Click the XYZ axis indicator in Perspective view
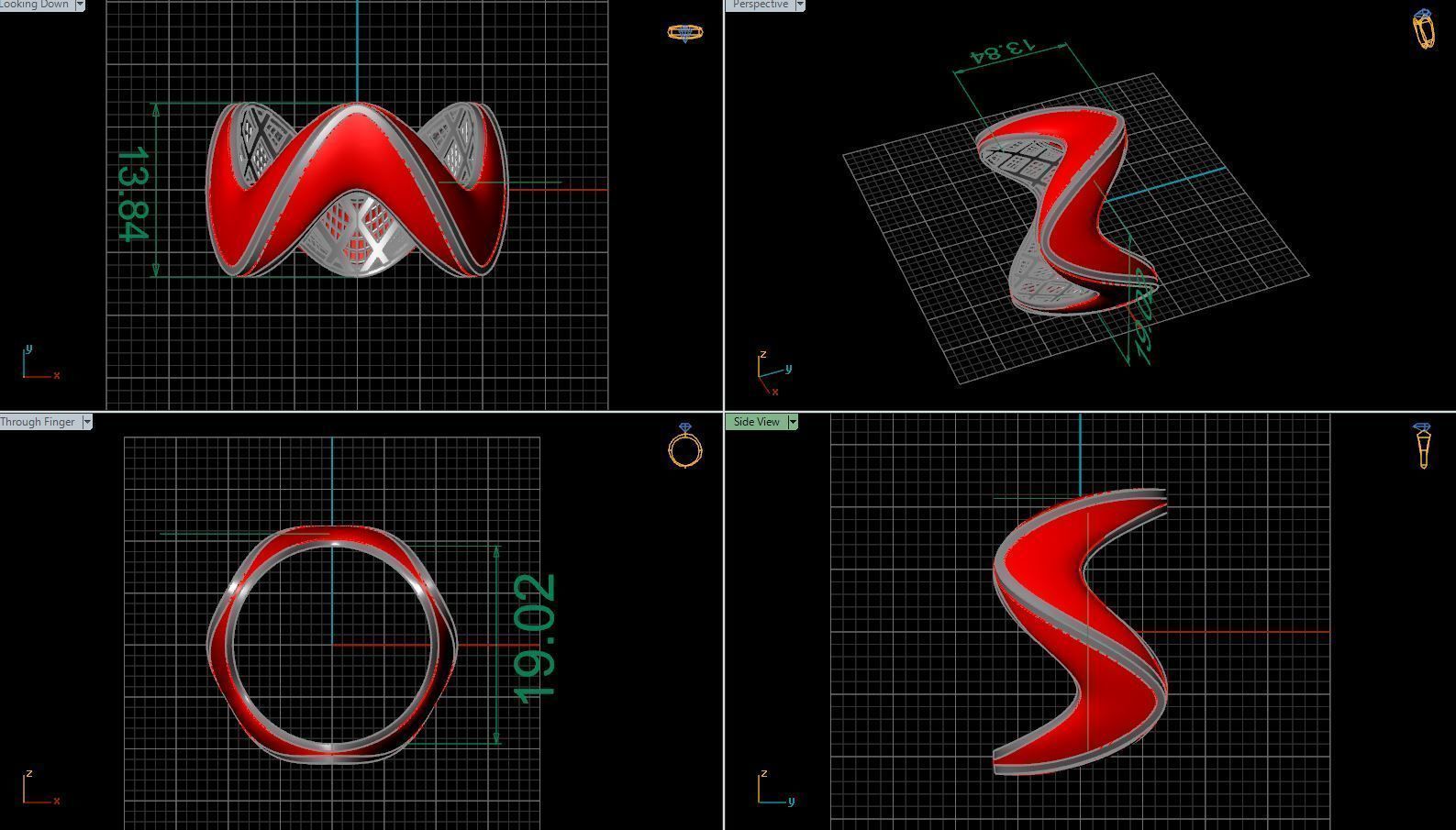Viewport: 1456px width, 830px height. coord(775,373)
